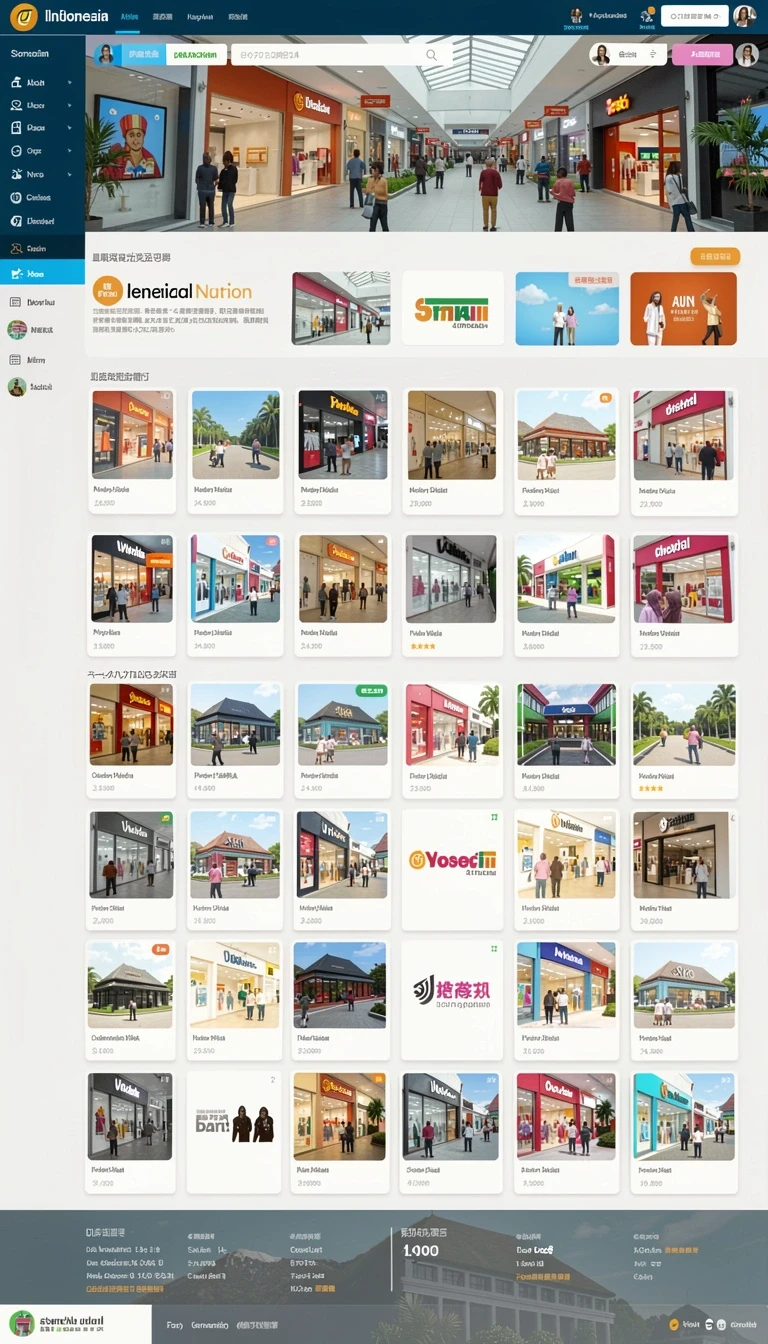The width and height of the screenshot is (768, 1344).
Task: Click the white outlined button in top header
Action: point(695,16)
